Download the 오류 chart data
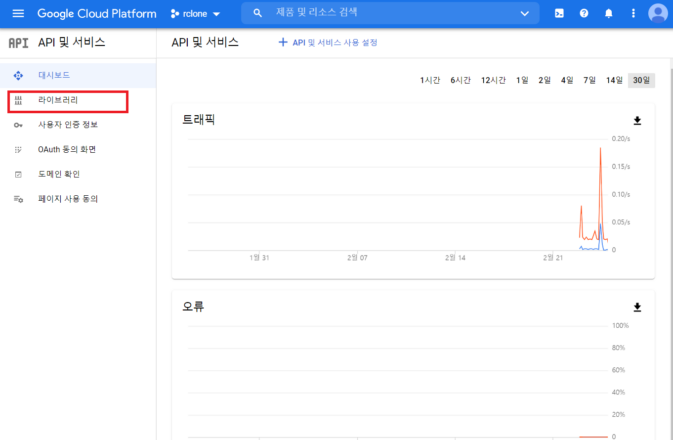This screenshot has height=440, width=673. [637, 307]
